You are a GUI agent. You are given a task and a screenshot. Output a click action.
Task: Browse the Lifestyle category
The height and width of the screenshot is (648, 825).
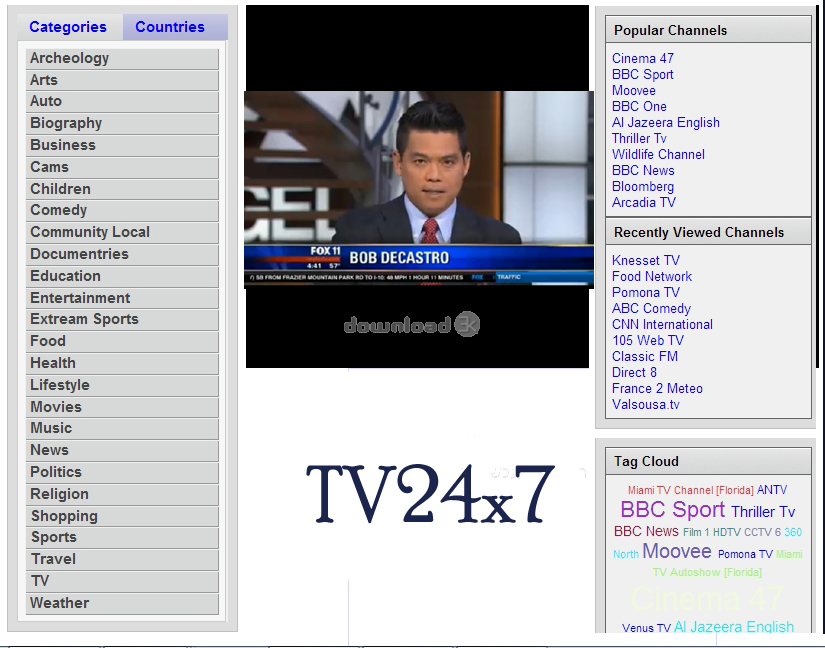[122, 386]
